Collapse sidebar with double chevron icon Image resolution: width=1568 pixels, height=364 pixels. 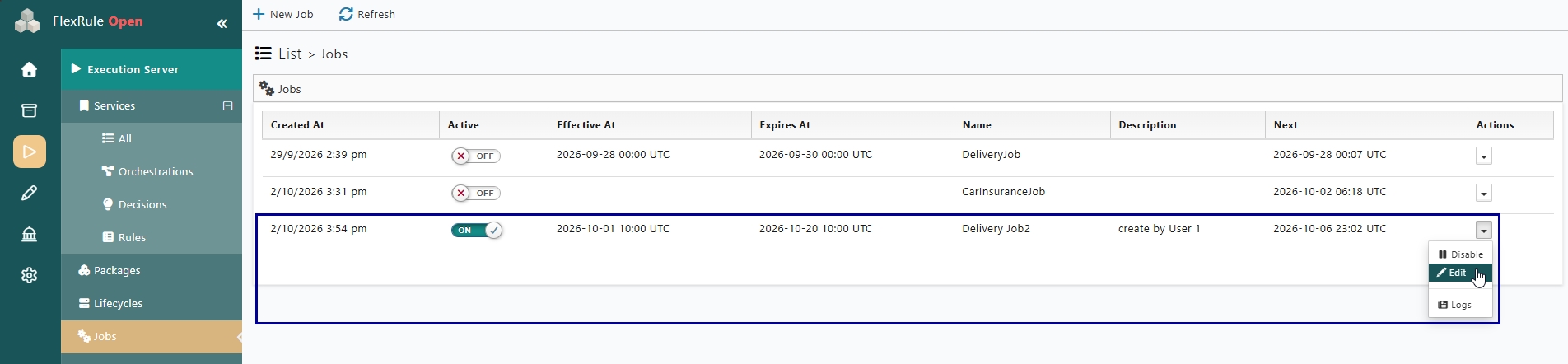tap(222, 24)
